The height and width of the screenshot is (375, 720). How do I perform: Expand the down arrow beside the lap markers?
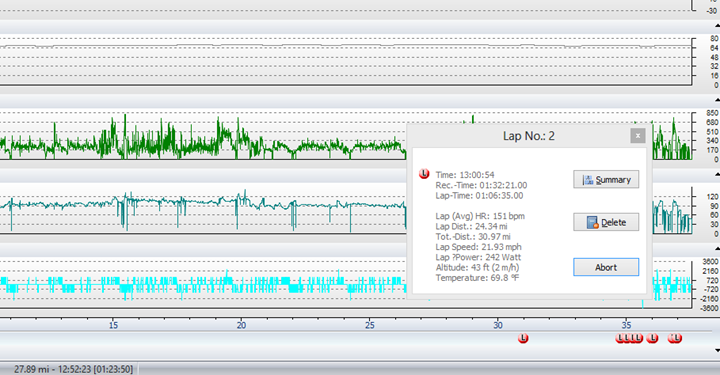[717, 351]
